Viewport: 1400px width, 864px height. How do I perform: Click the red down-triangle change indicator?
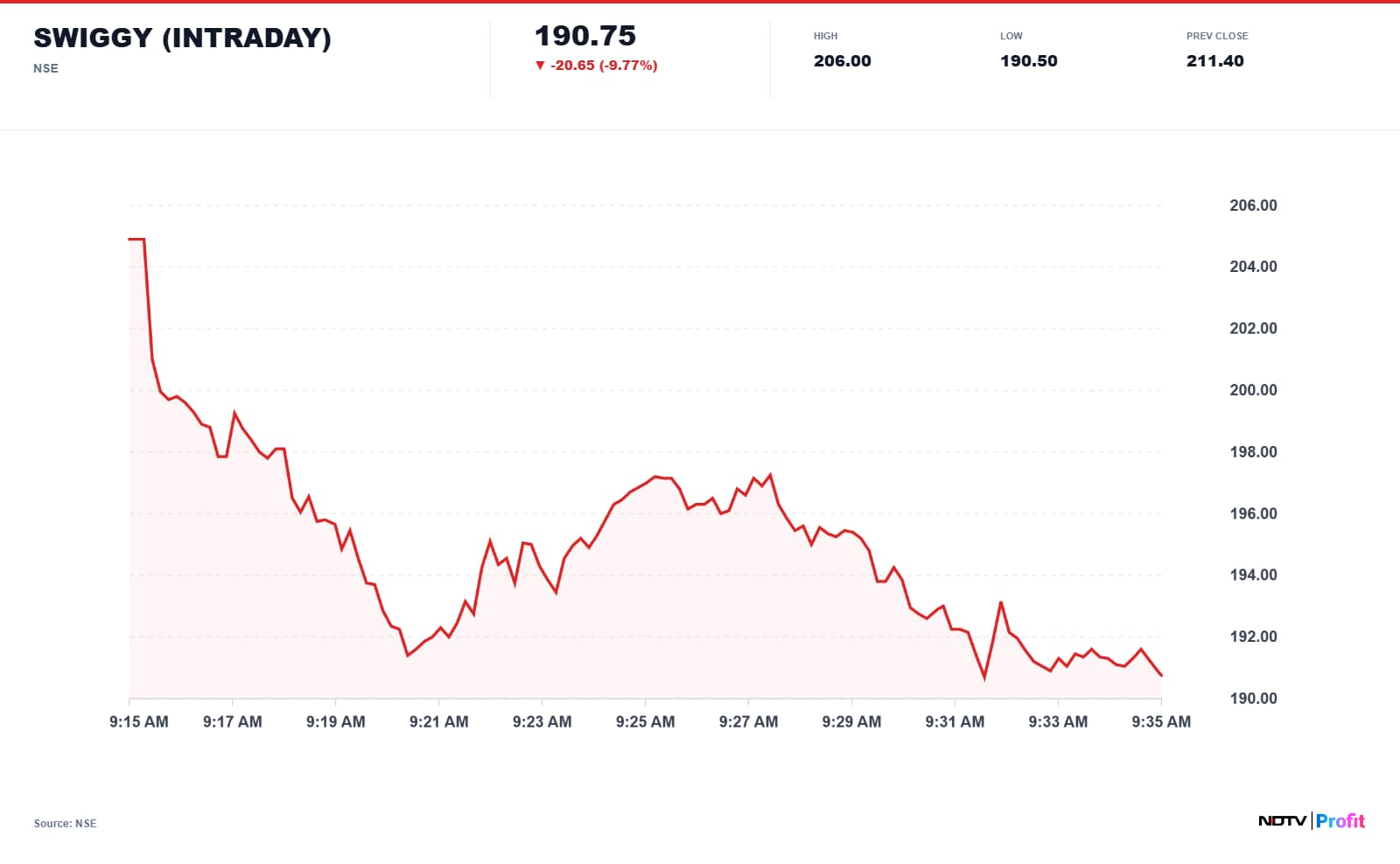tap(540, 66)
